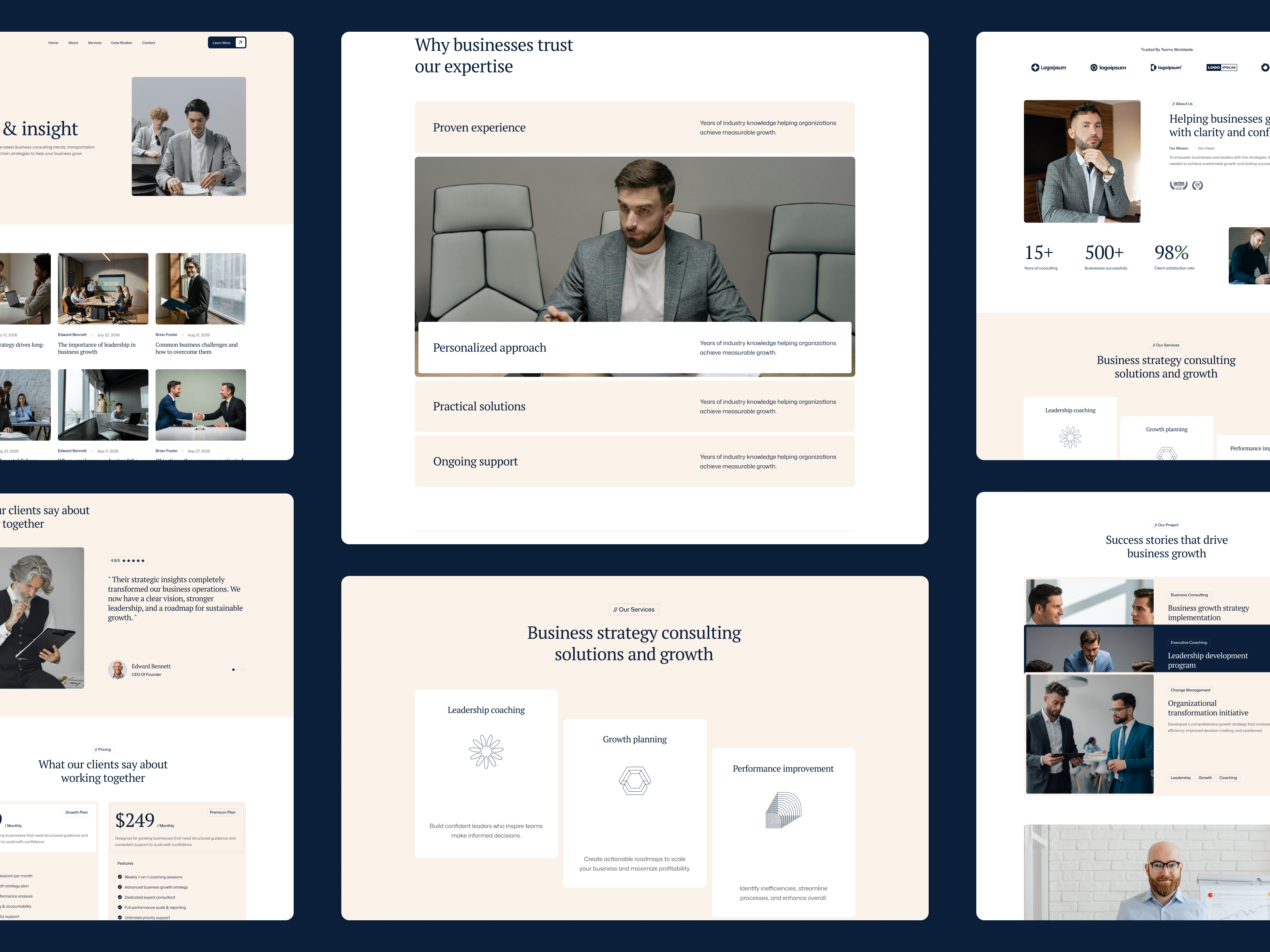The image size is (1270, 952).
Task: Click the Learn More button
Action: tap(227, 42)
